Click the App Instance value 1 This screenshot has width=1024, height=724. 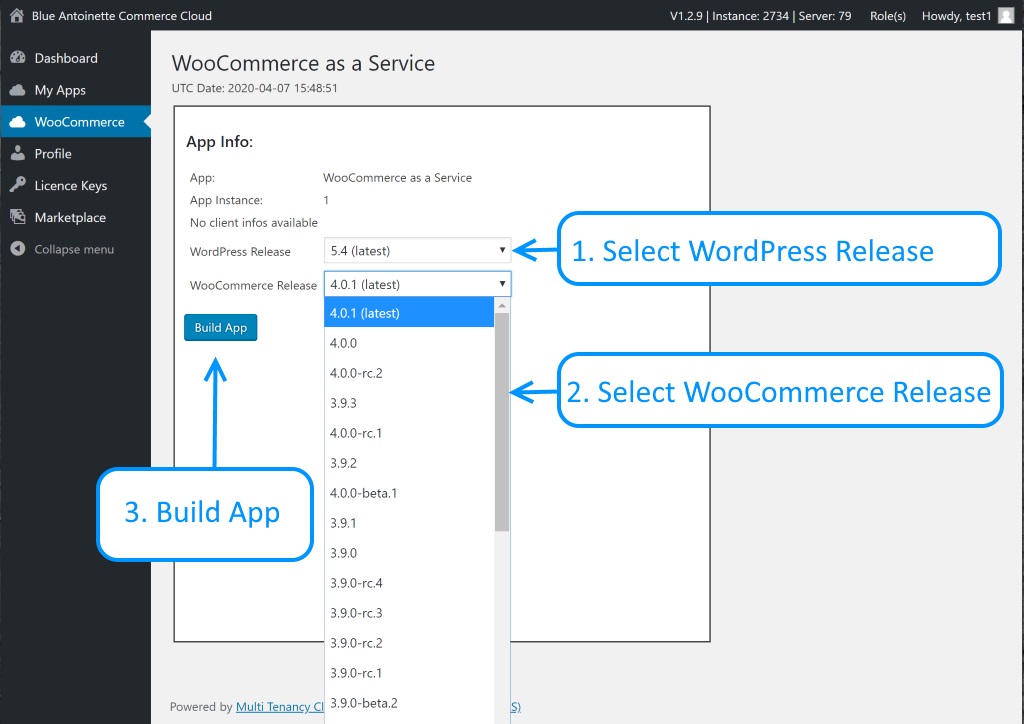pyautogui.click(x=326, y=200)
